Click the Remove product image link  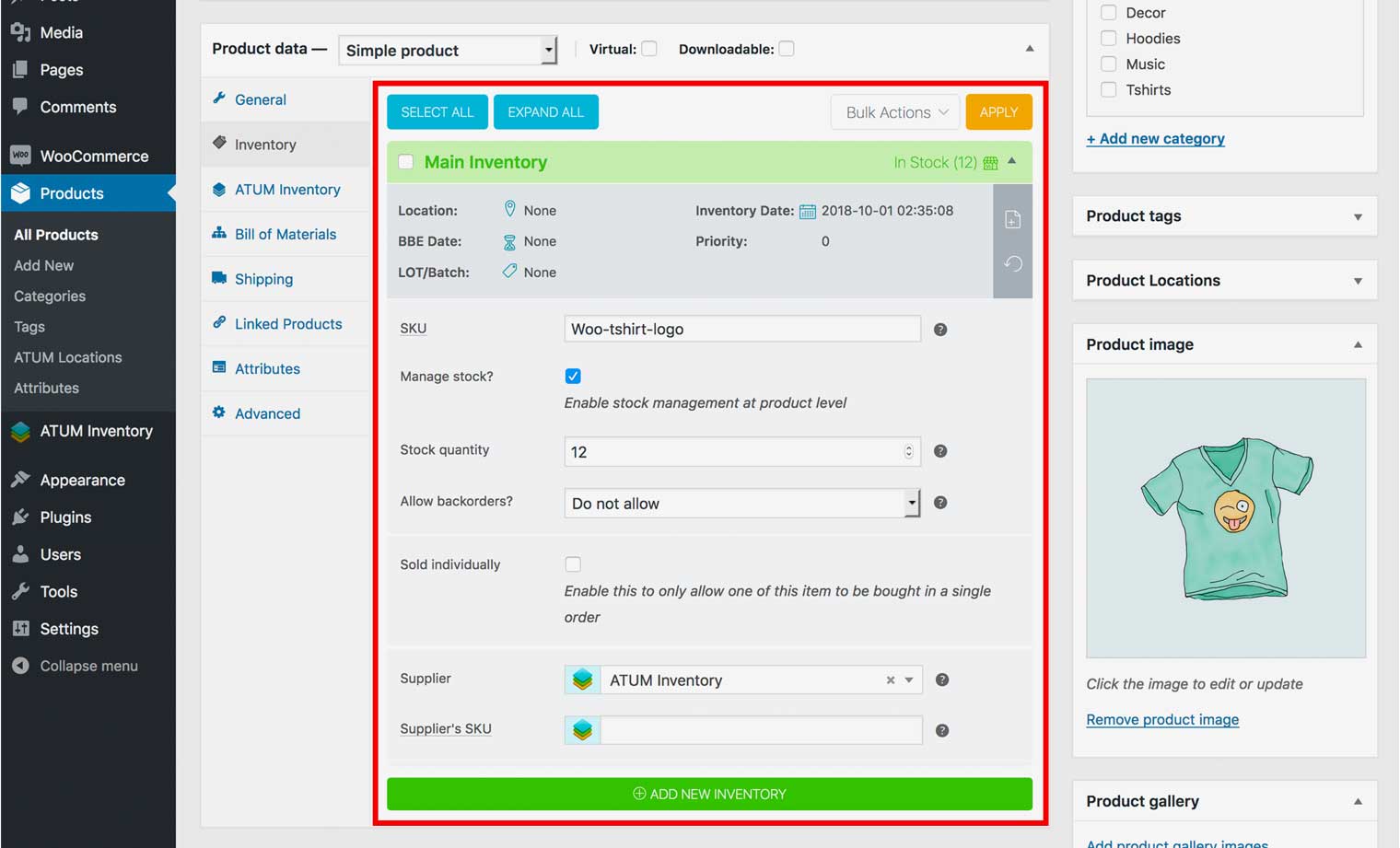click(1162, 719)
